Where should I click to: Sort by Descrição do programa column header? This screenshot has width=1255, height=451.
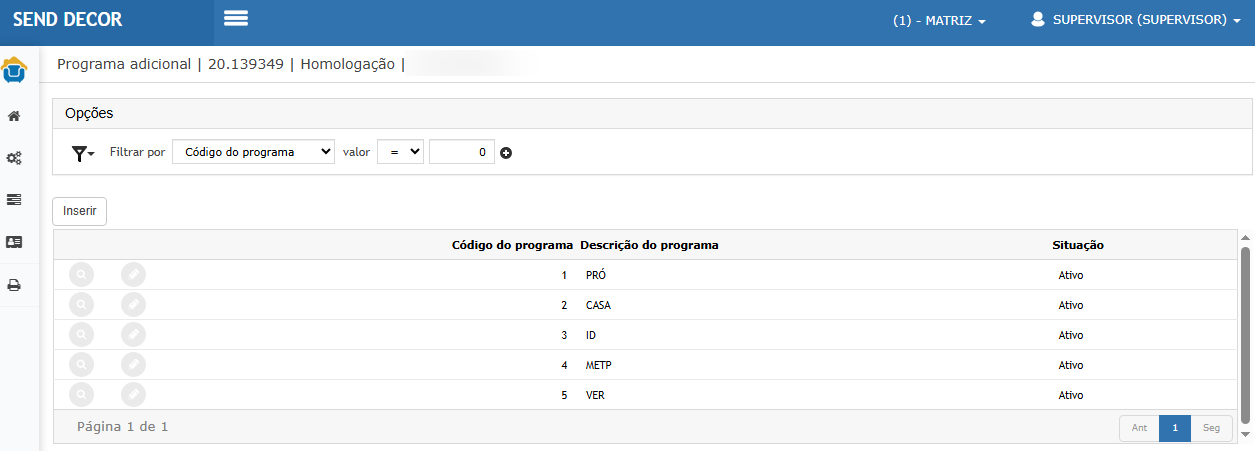(x=650, y=245)
